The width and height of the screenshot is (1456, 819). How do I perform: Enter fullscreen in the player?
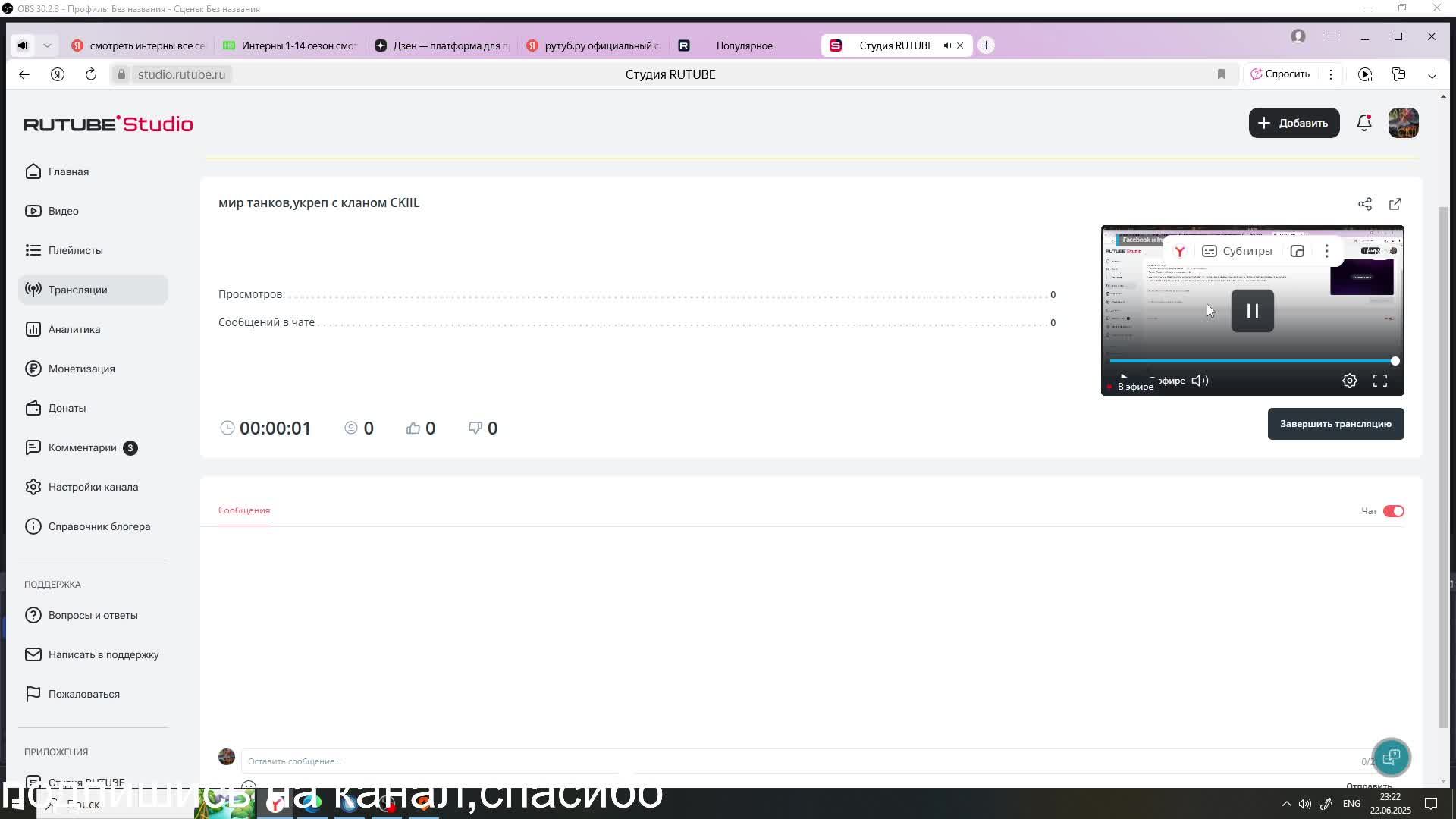click(x=1380, y=381)
